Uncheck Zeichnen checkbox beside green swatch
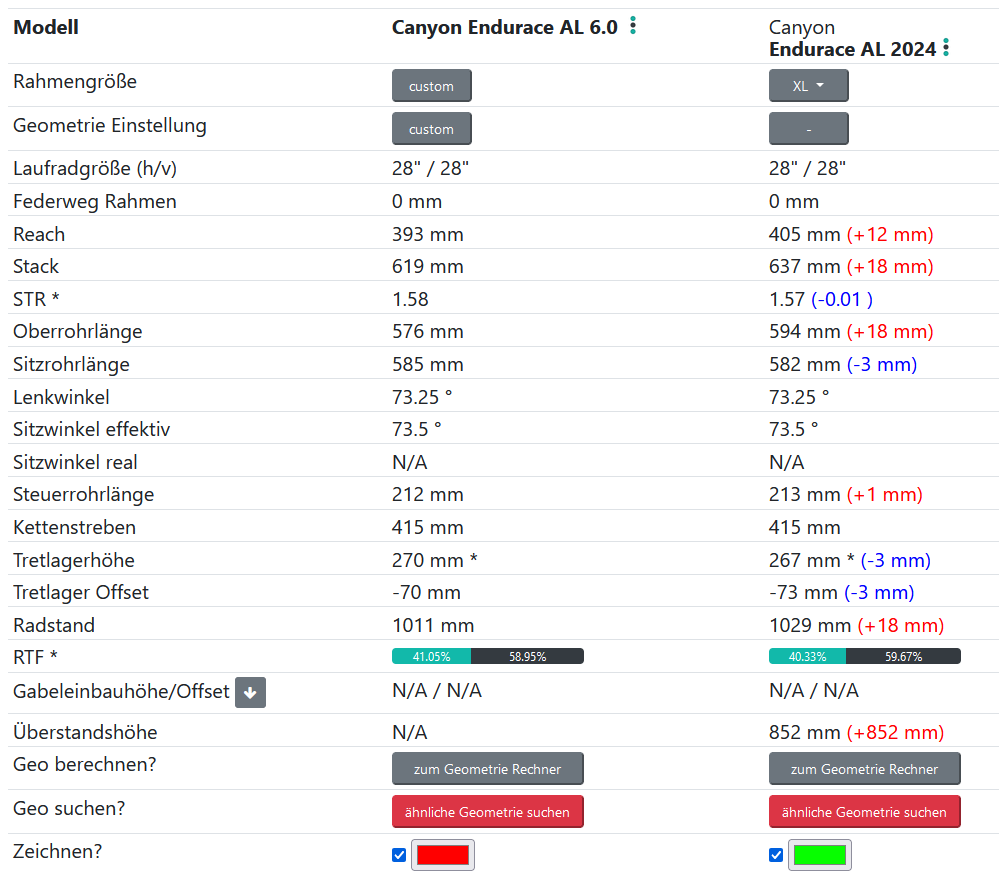 pos(776,855)
